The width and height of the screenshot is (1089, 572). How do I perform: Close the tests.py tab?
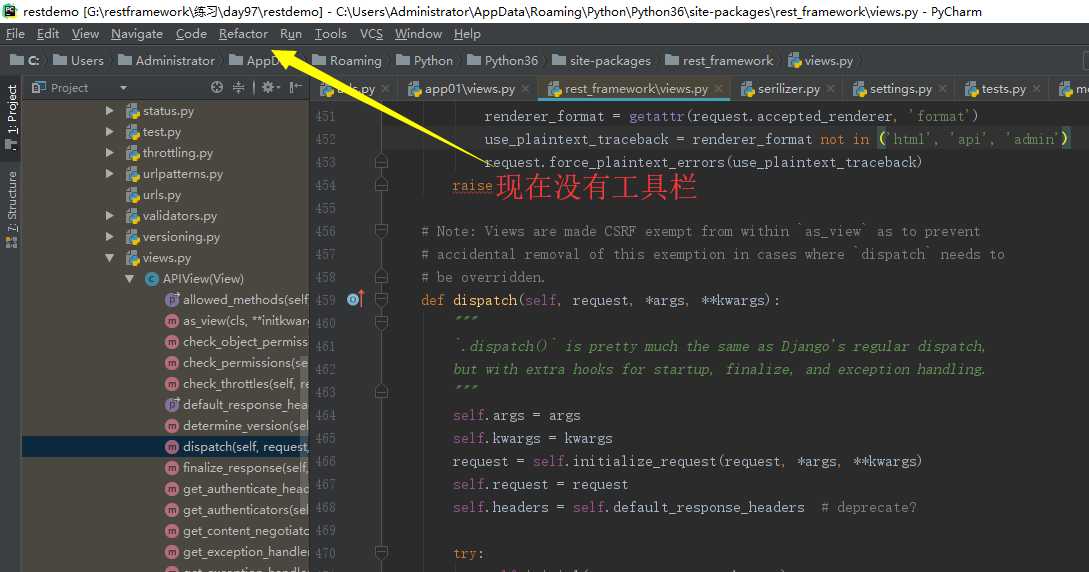(x=1036, y=89)
